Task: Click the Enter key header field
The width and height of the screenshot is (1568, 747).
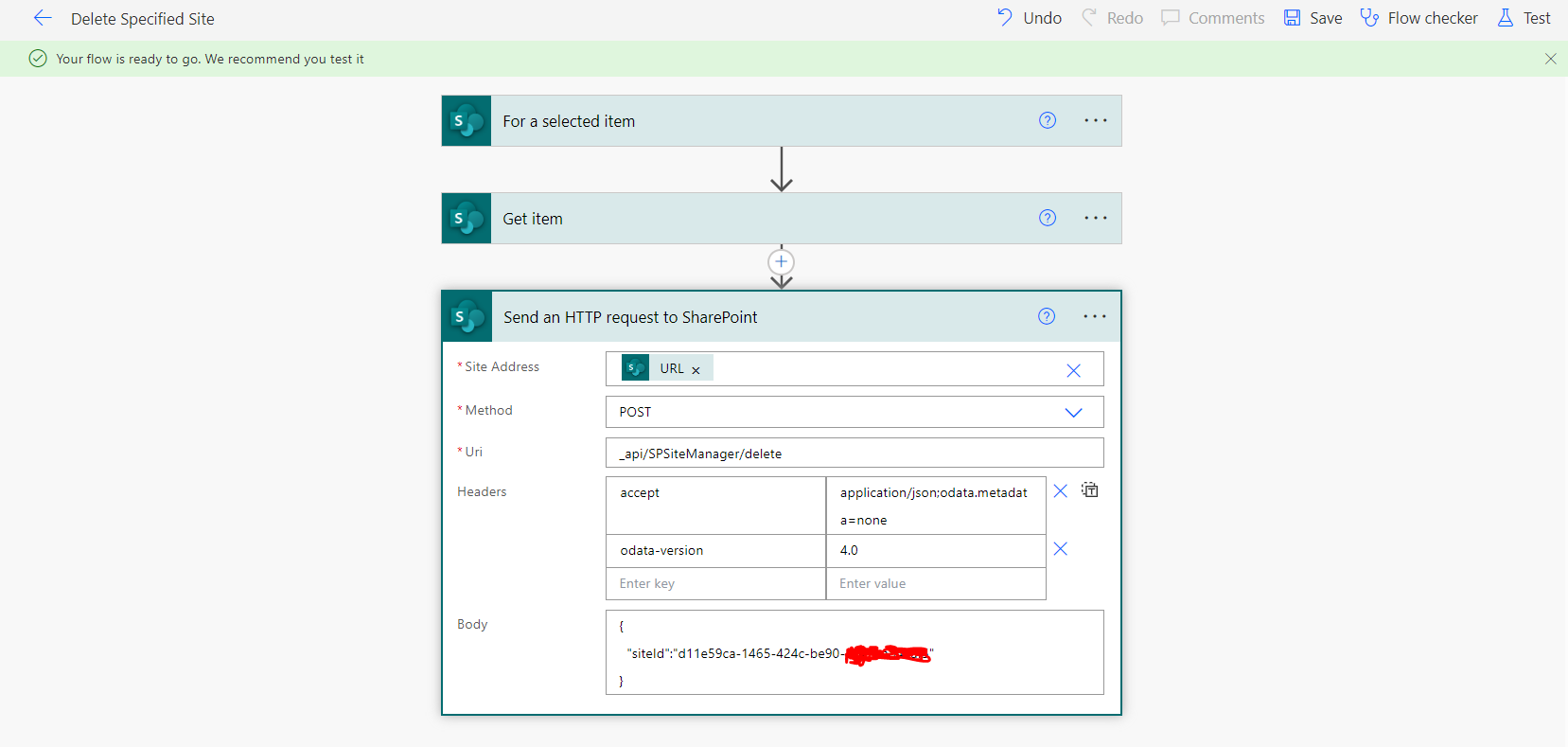Action: [x=715, y=583]
